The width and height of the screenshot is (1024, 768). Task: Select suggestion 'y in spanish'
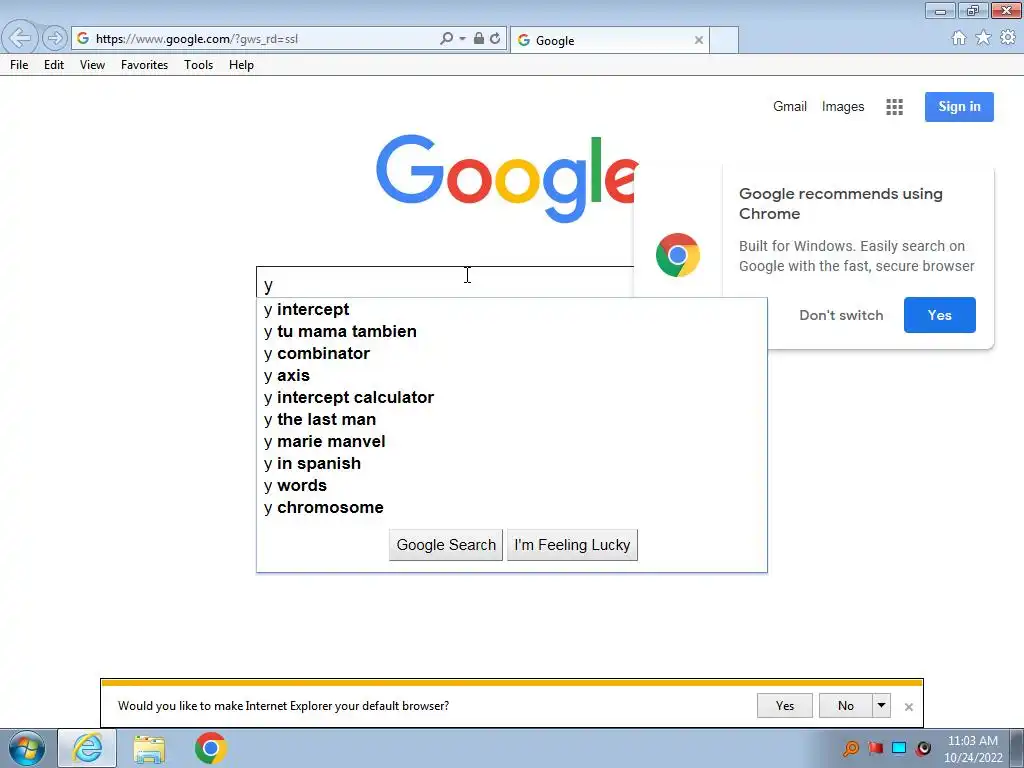(x=511, y=463)
